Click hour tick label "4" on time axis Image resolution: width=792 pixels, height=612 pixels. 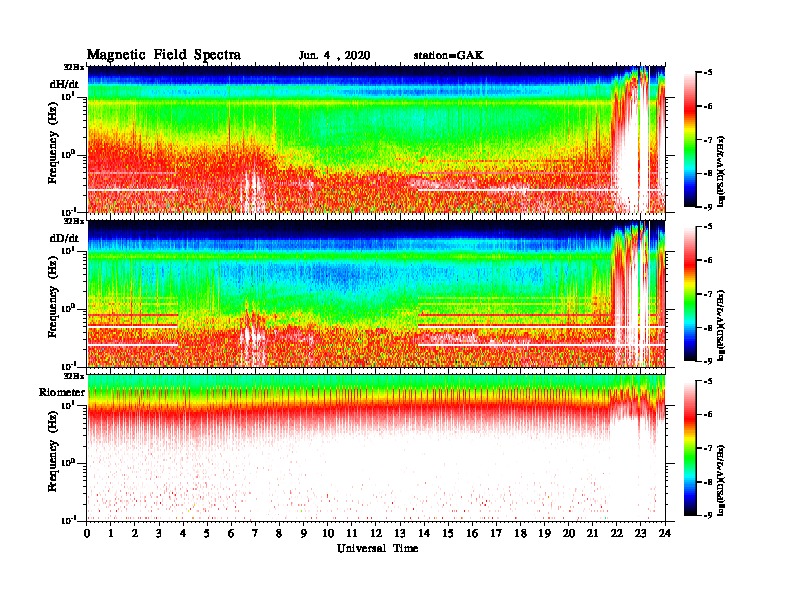[183, 533]
